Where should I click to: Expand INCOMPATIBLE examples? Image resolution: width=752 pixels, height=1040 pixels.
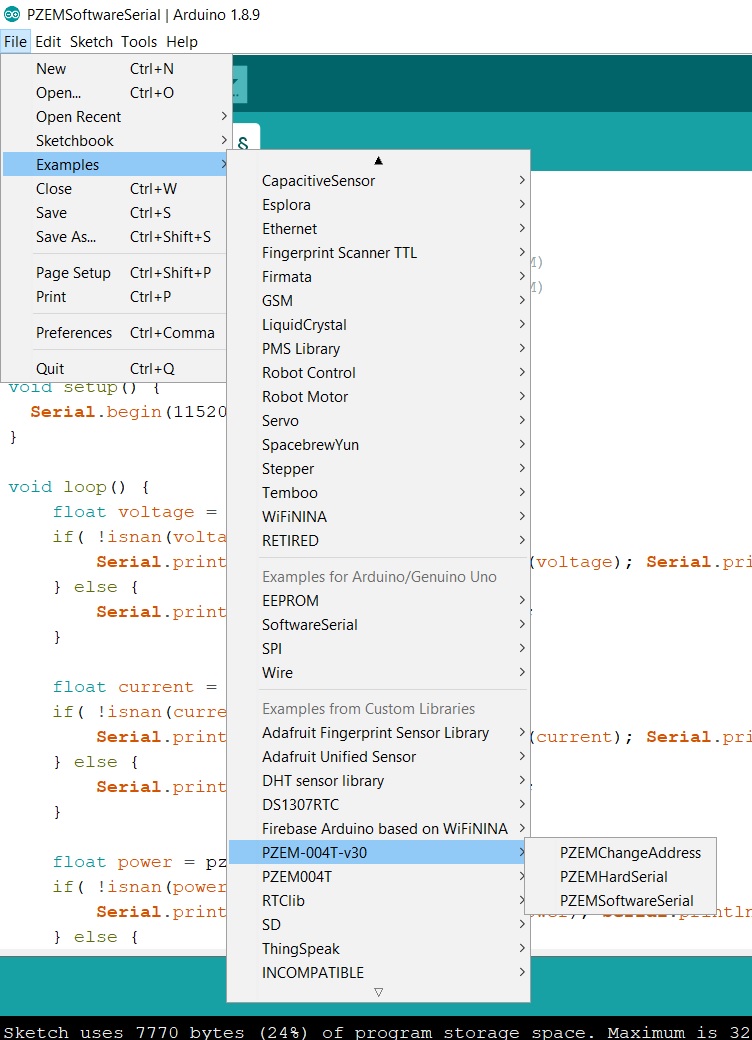click(379, 973)
